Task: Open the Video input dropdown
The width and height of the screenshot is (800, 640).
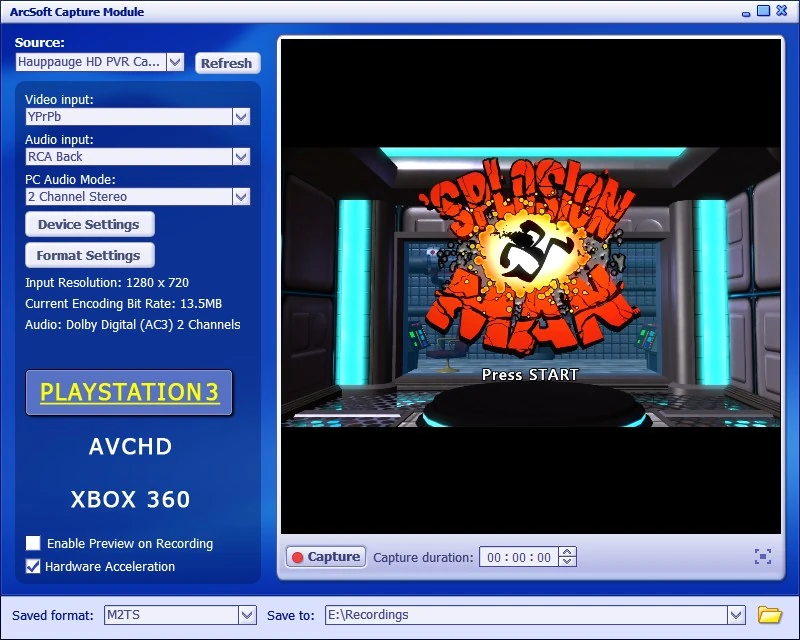Action: click(x=241, y=116)
